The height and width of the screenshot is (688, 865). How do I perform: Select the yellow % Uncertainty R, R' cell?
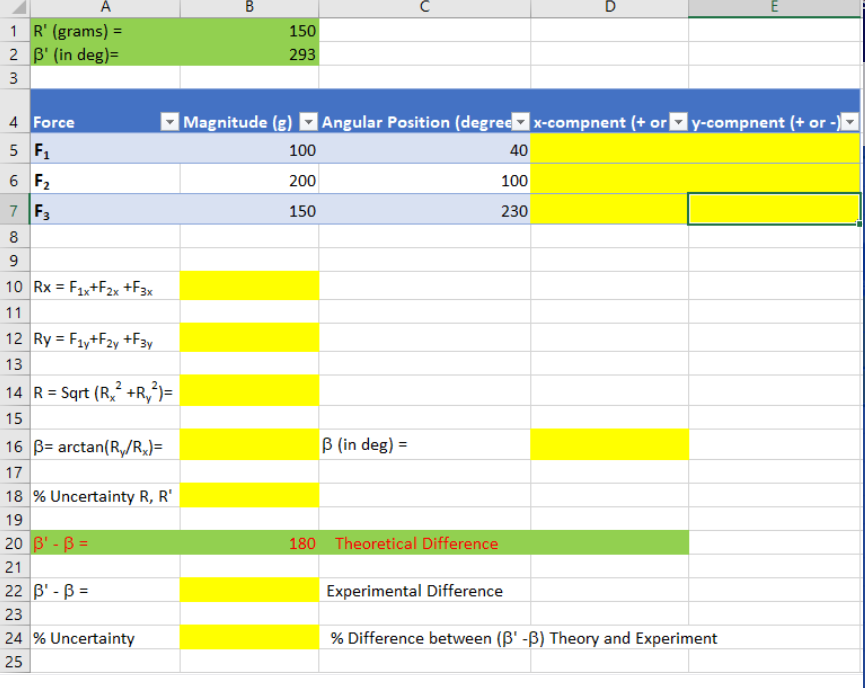point(250,495)
